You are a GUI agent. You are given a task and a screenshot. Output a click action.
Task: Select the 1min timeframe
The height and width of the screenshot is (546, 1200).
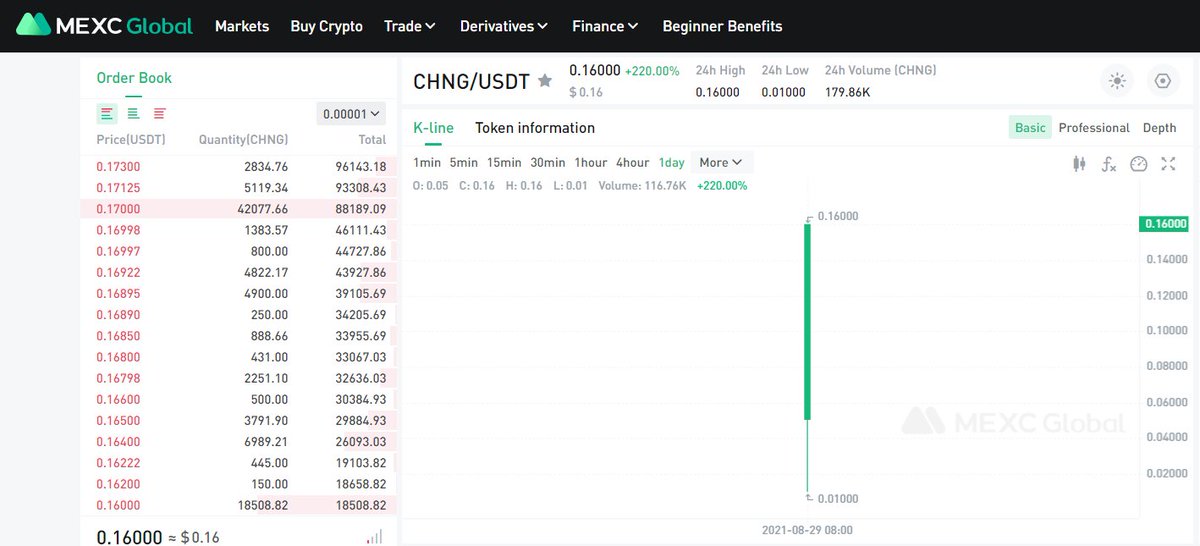pos(427,162)
